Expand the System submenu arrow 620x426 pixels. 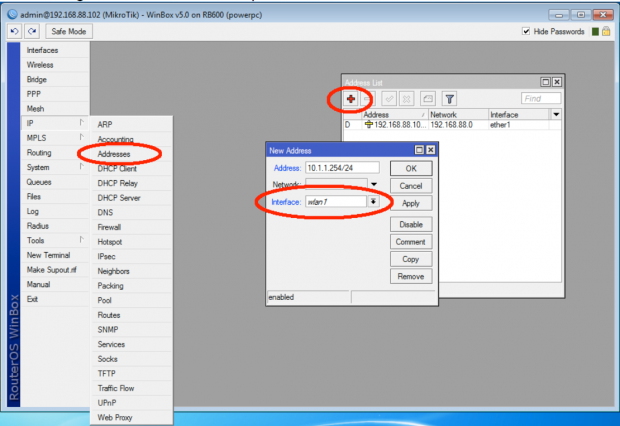pos(81,167)
